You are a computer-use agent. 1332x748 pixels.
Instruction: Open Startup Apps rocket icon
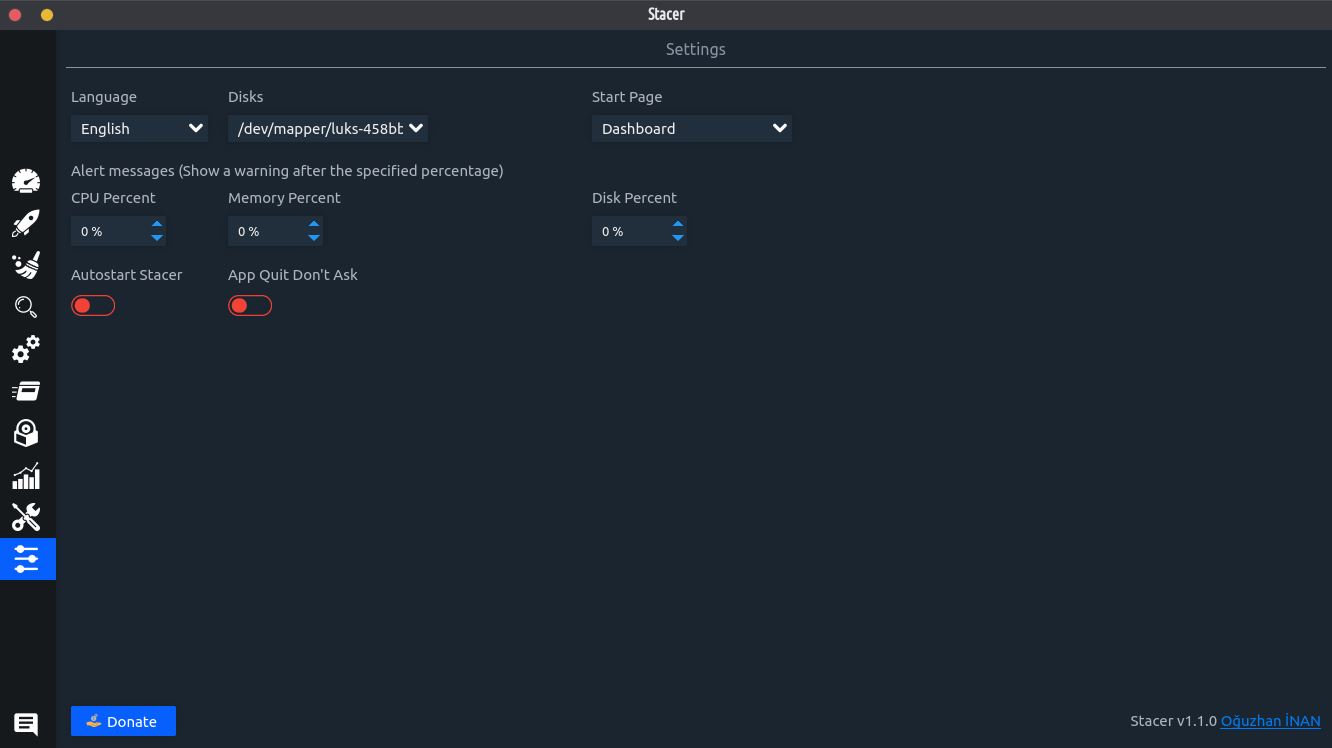point(26,223)
